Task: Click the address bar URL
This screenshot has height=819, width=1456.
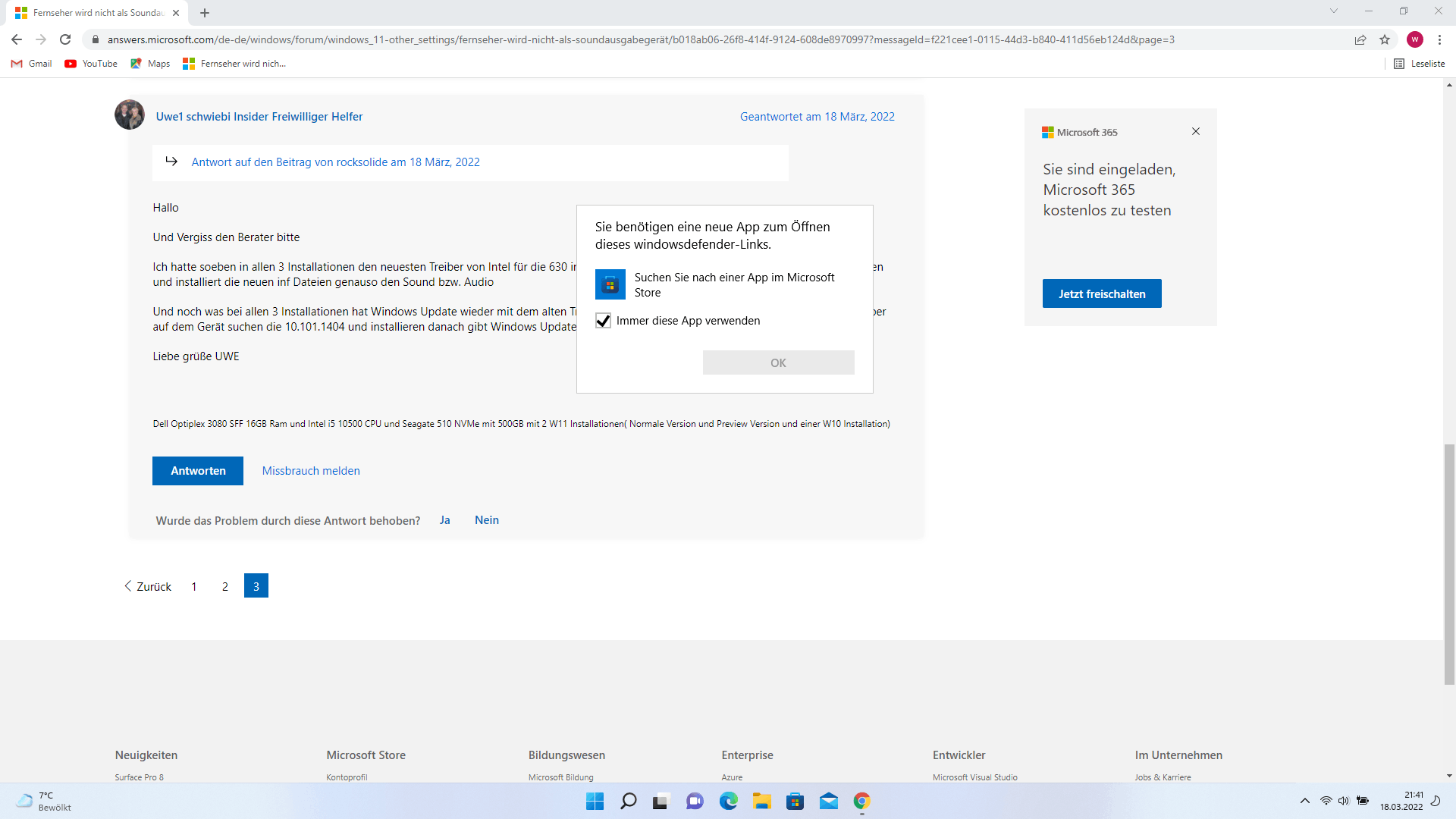Action: [x=641, y=39]
